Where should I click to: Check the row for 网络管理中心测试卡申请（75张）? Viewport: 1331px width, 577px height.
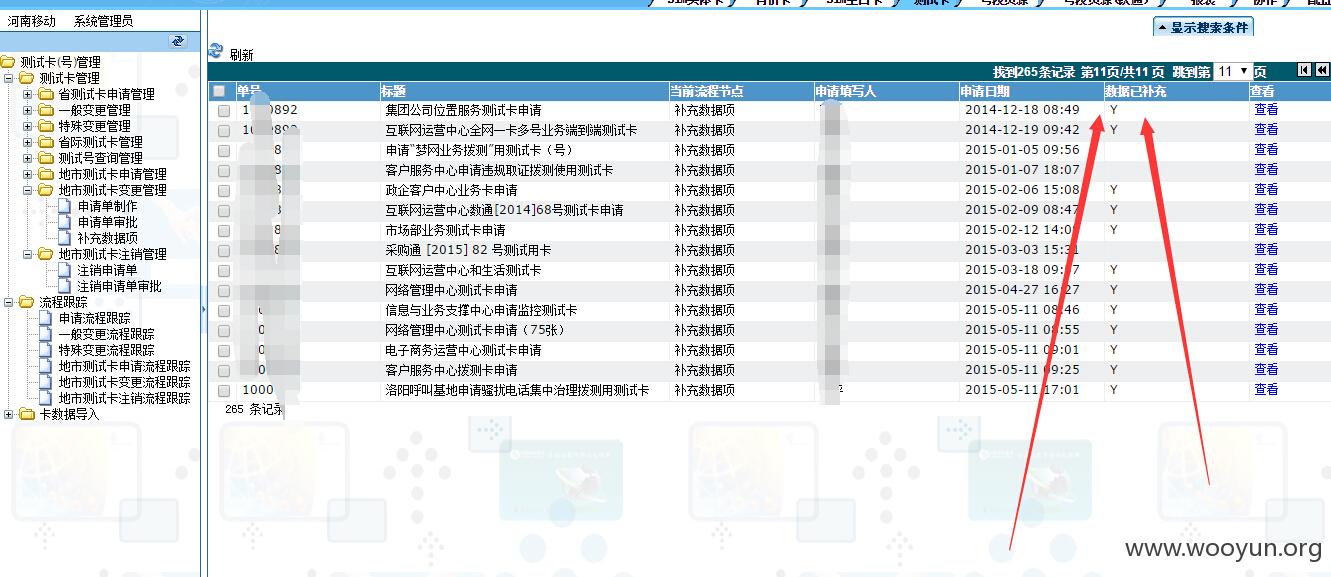coord(224,330)
